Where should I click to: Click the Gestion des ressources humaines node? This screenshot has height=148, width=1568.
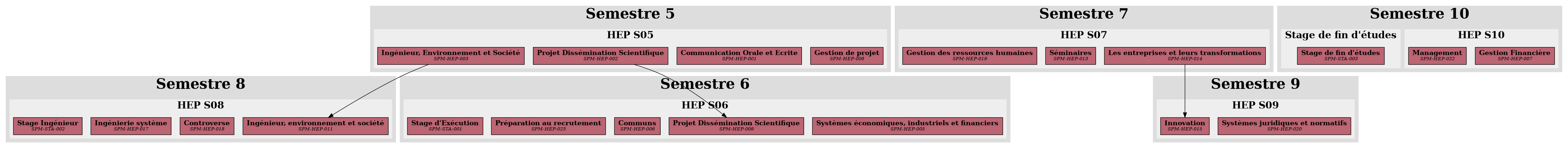[x=969, y=56]
